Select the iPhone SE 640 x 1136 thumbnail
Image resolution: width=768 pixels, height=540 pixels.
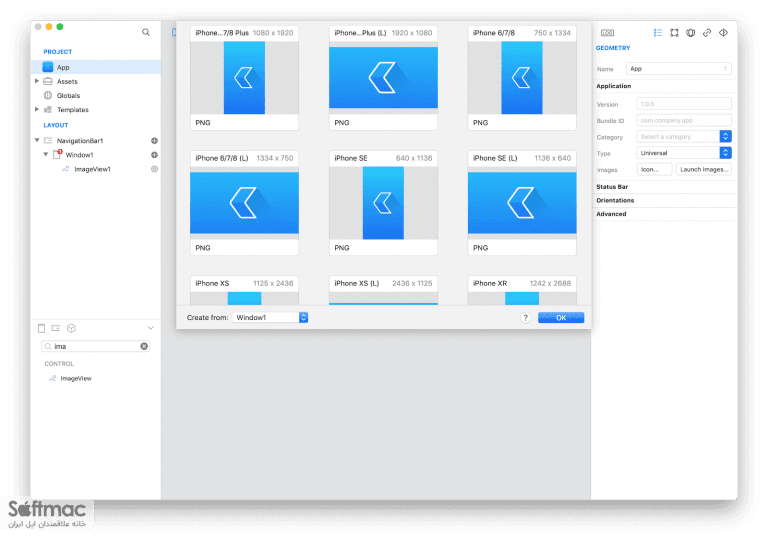[384, 203]
